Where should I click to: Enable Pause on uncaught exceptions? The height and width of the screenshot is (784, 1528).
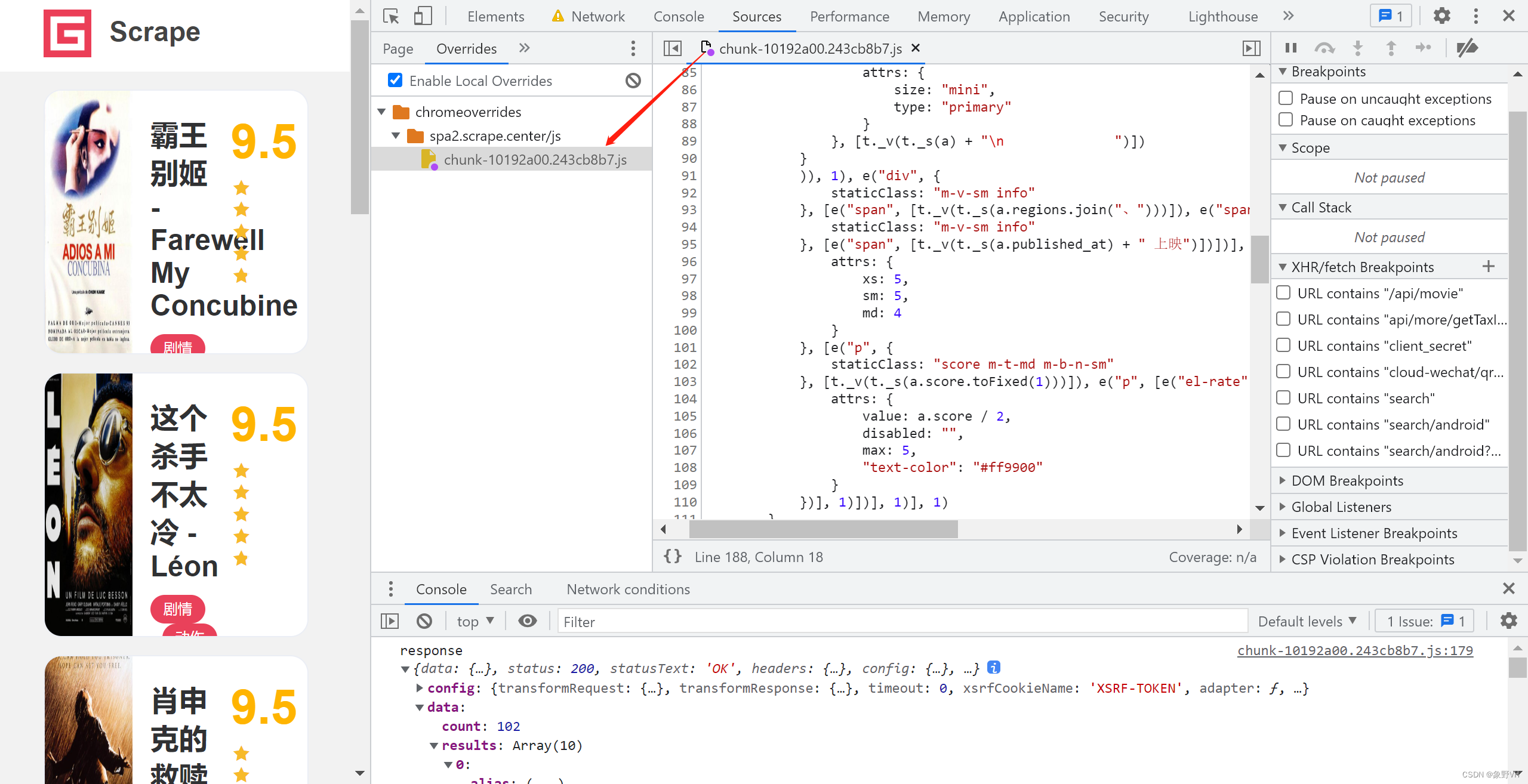pyautogui.click(x=1286, y=98)
